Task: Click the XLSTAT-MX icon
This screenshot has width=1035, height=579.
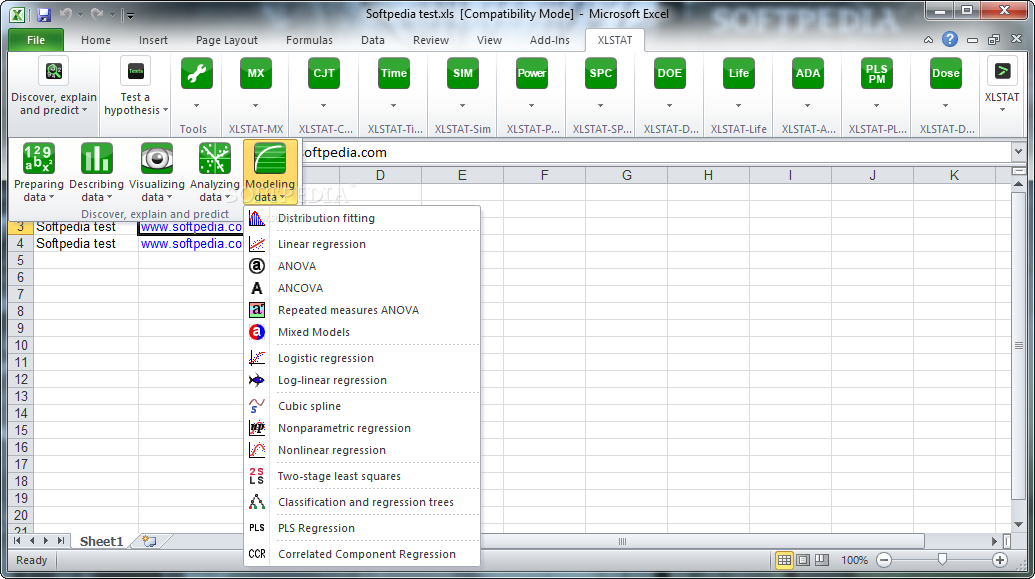Action: pos(255,73)
